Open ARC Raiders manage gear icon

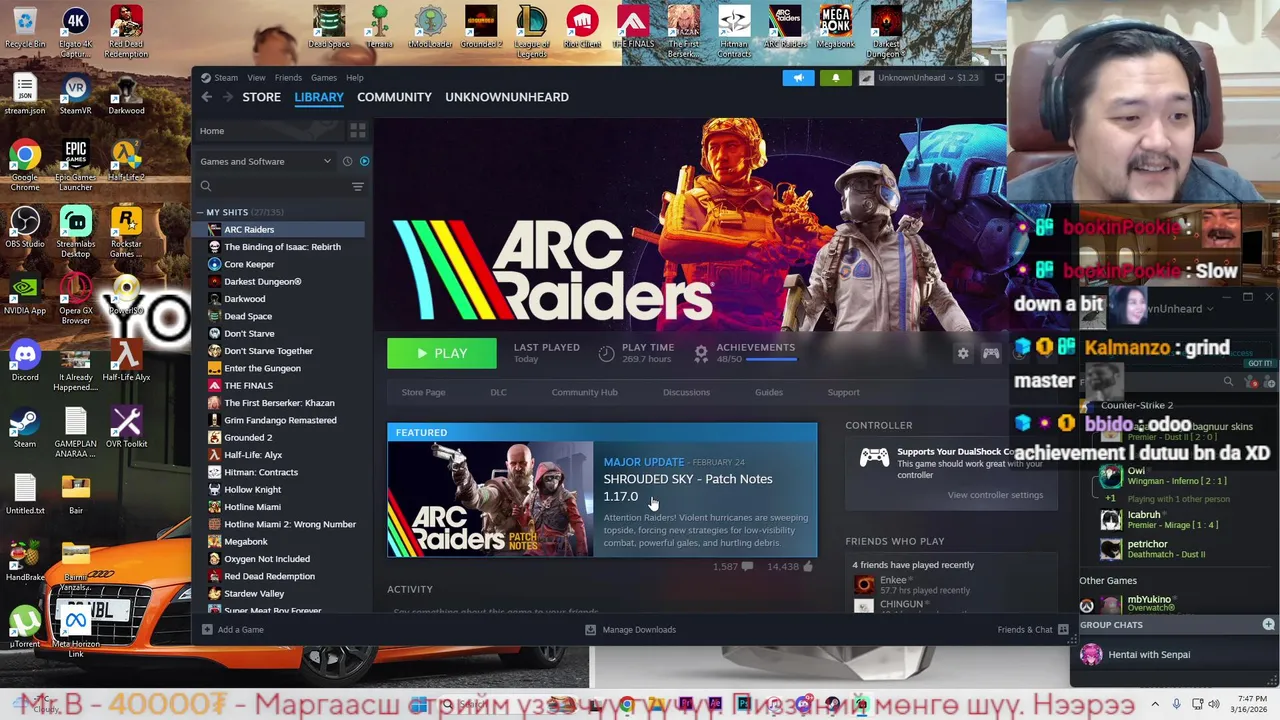963,353
